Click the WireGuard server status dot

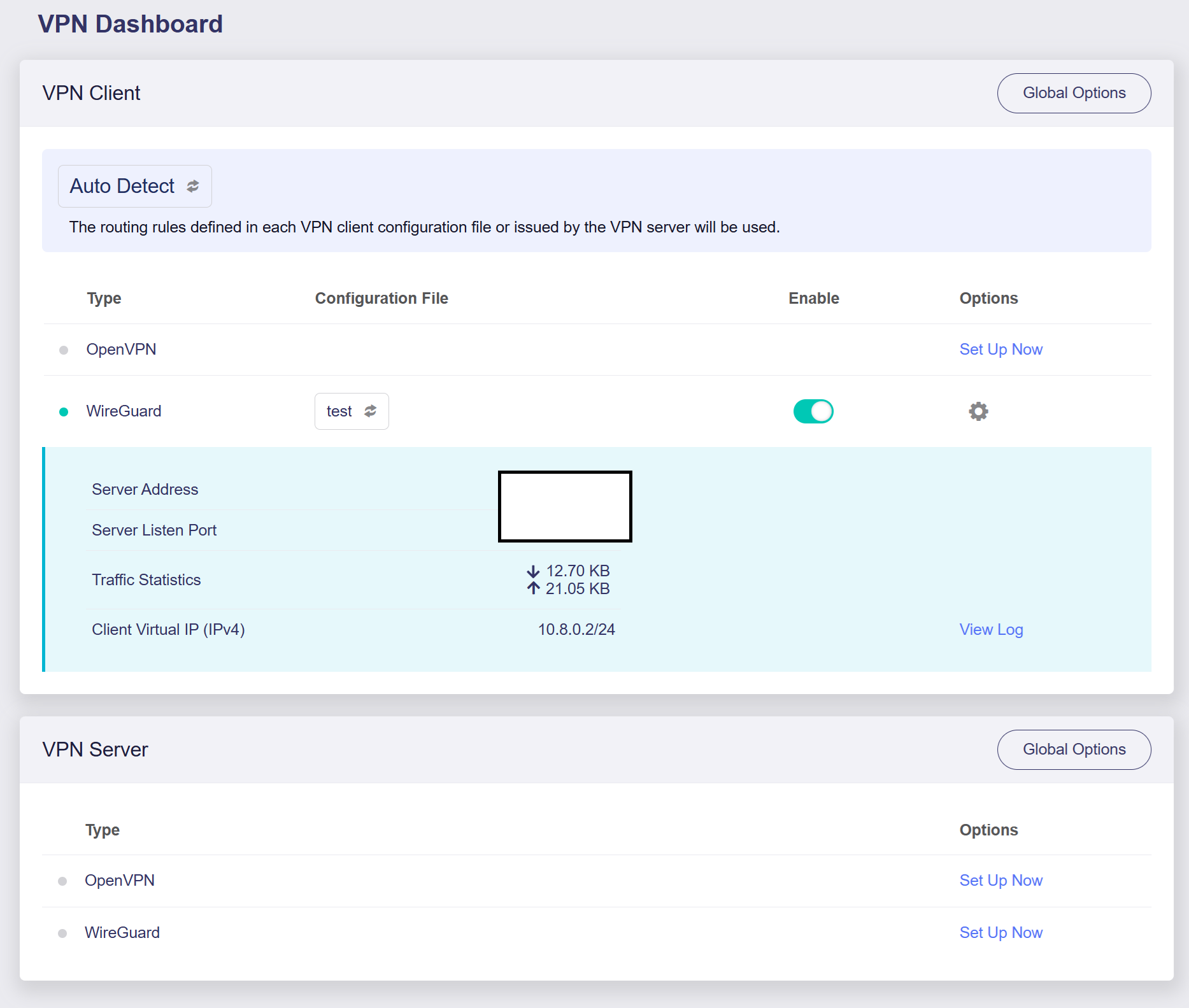tap(62, 933)
